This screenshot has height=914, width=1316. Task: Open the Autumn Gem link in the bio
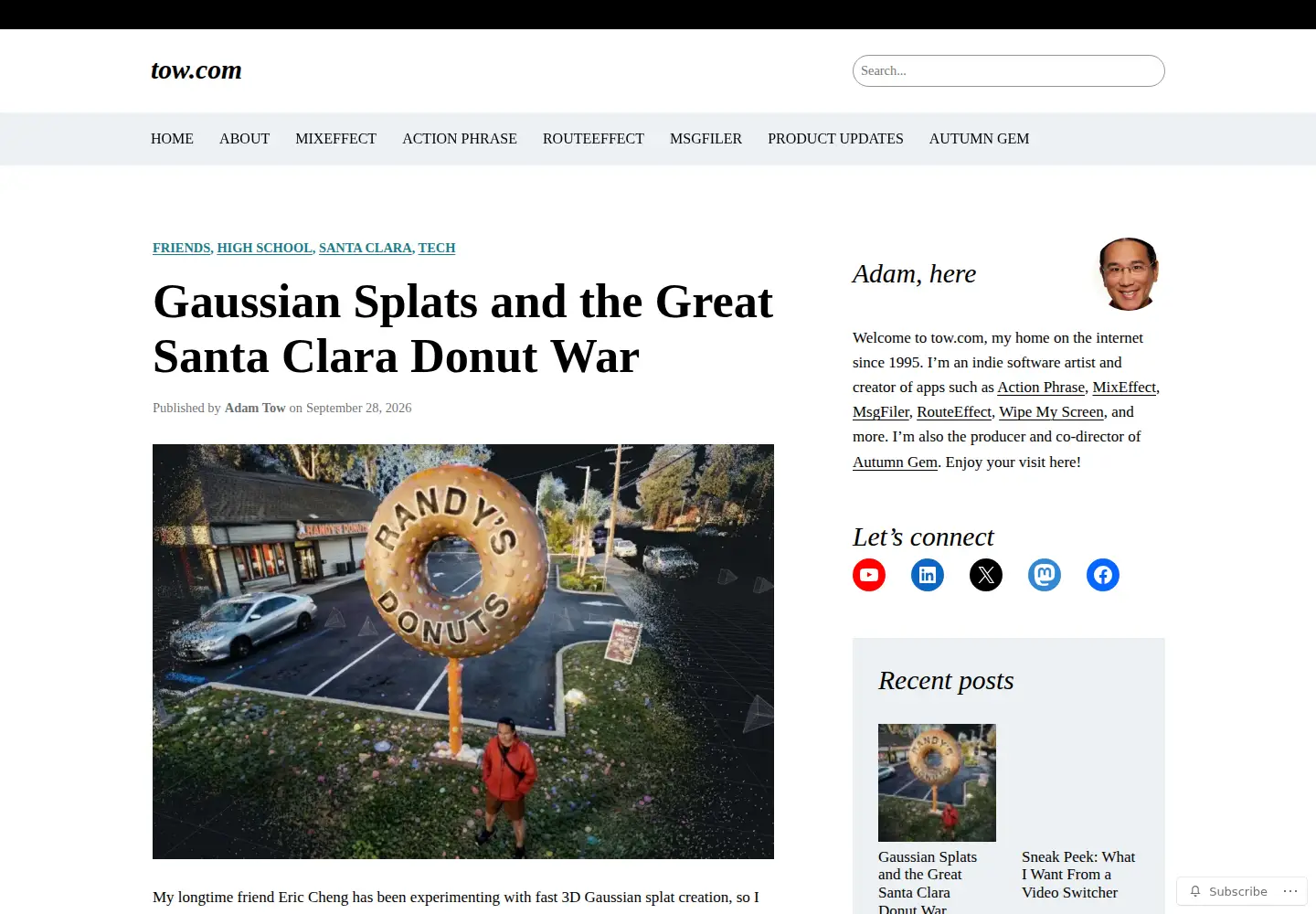tap(895, 462)
